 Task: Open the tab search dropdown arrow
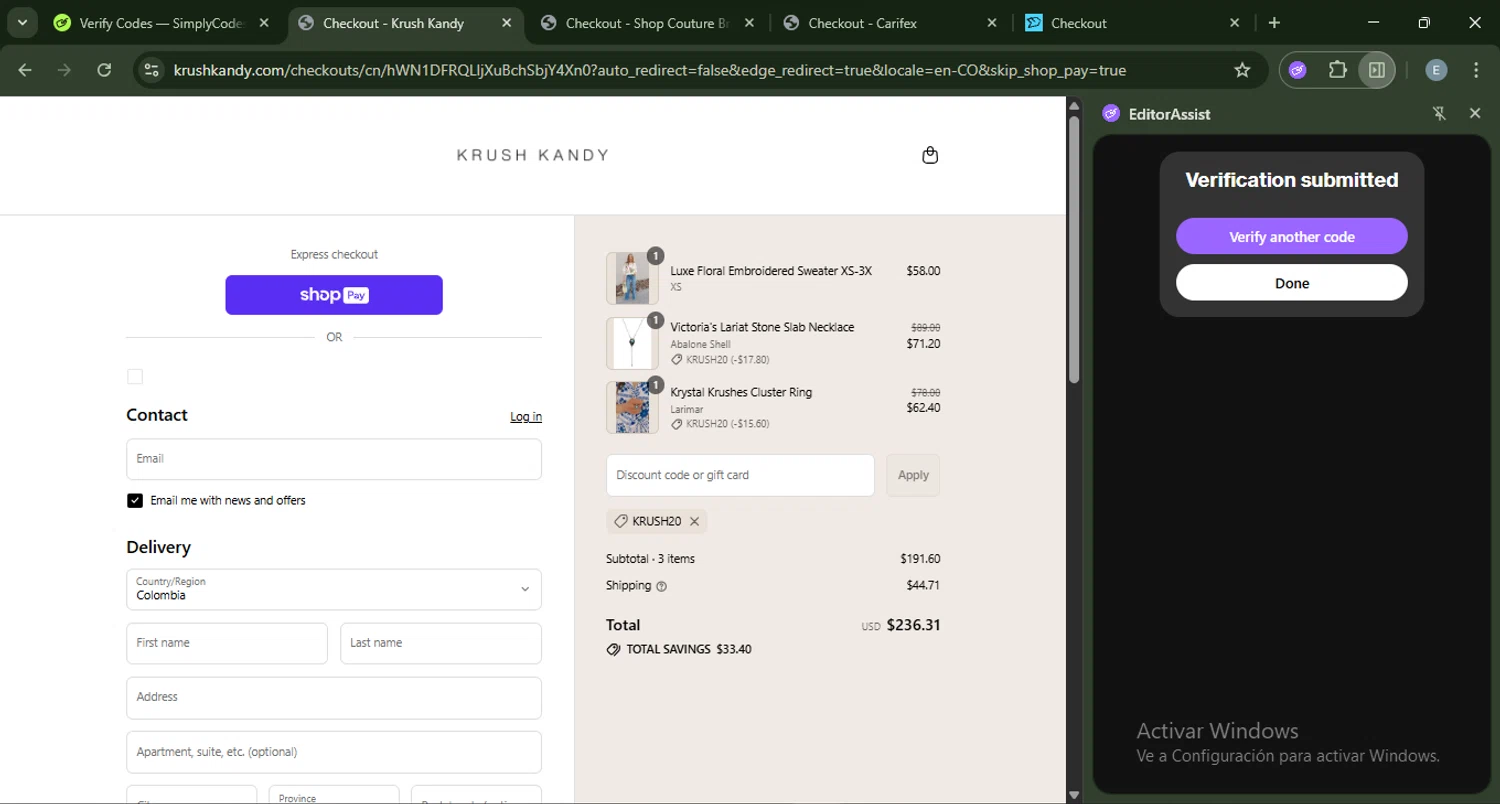pyautogui.click(x=22, y=22)
